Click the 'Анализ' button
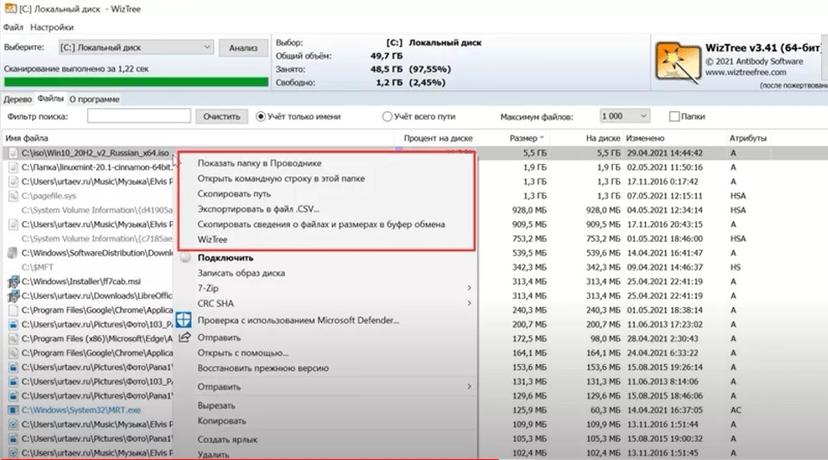The image size is (828, 460). (243, 48)
